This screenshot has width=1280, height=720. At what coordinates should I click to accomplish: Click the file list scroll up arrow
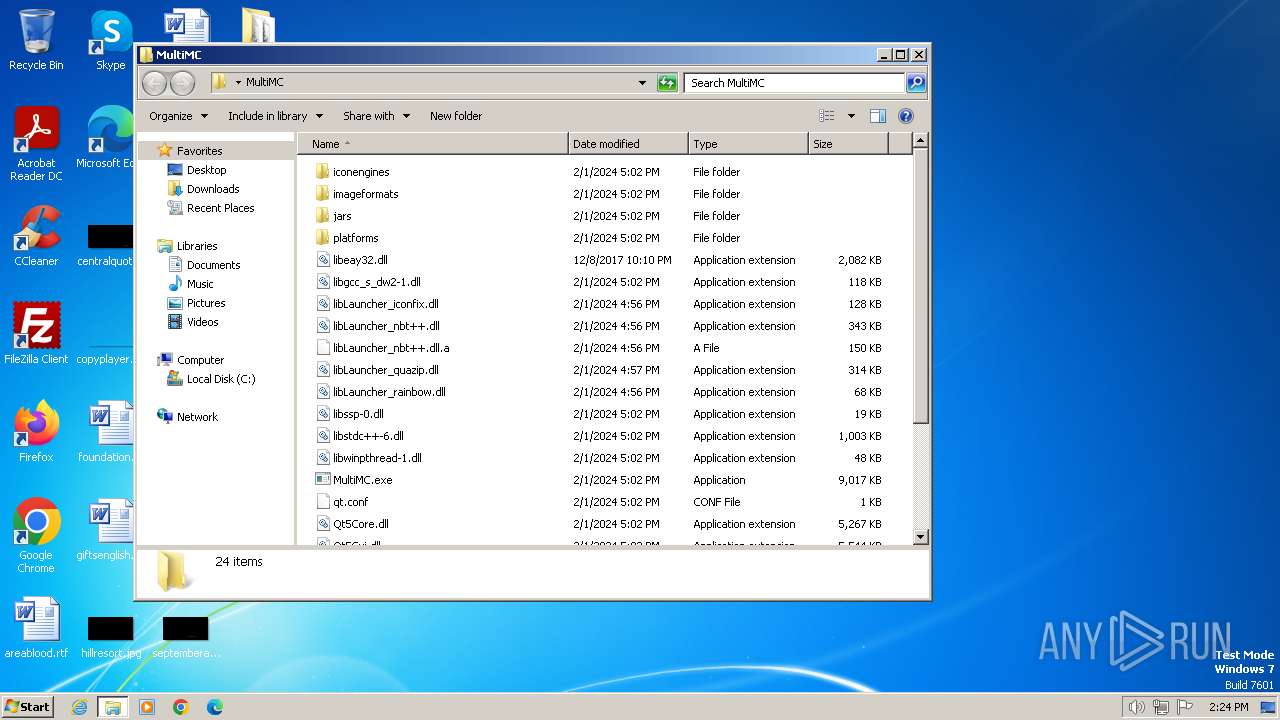coord(921,142)
